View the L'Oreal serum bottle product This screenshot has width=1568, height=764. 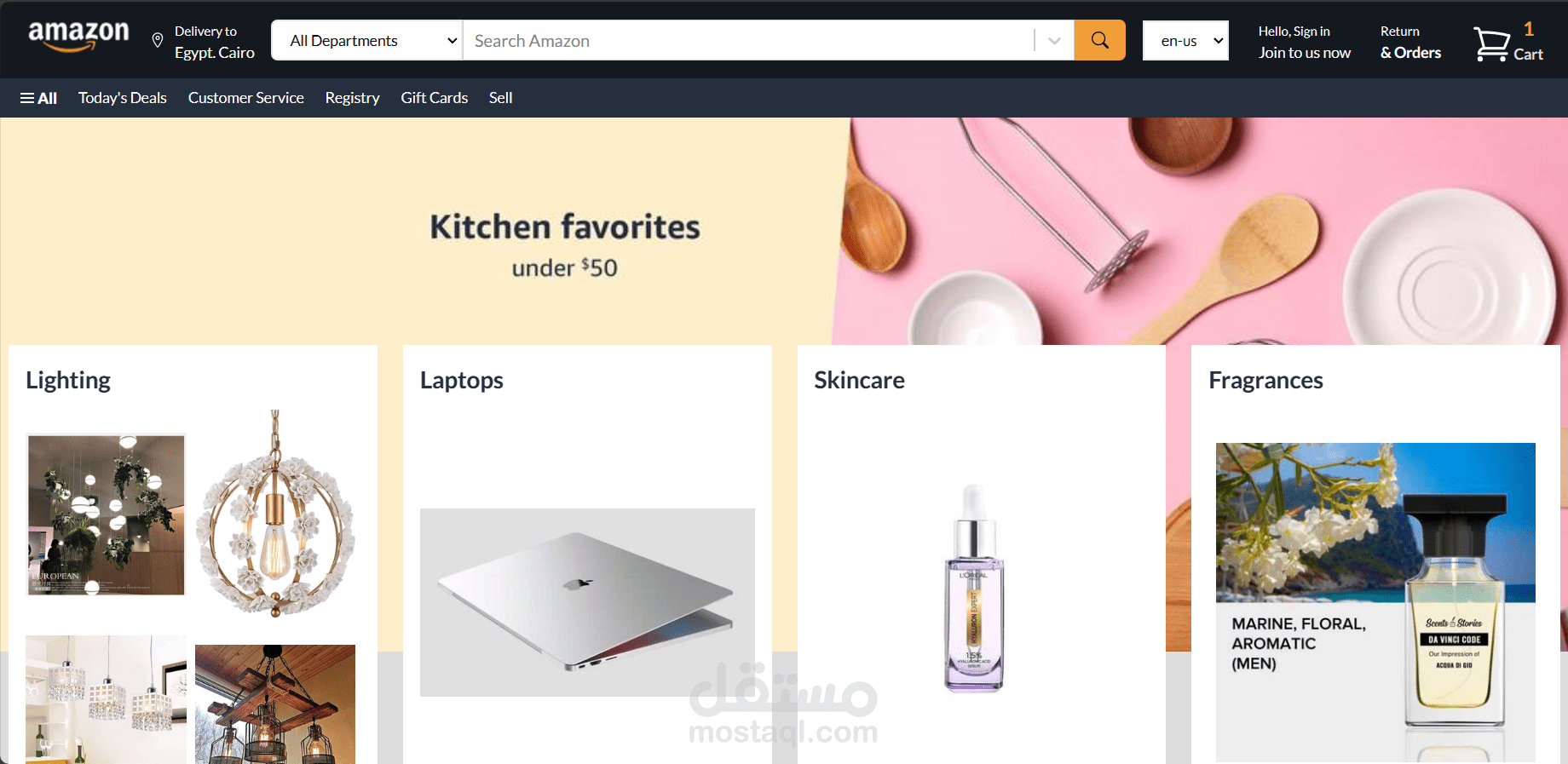tap(974, 588)
